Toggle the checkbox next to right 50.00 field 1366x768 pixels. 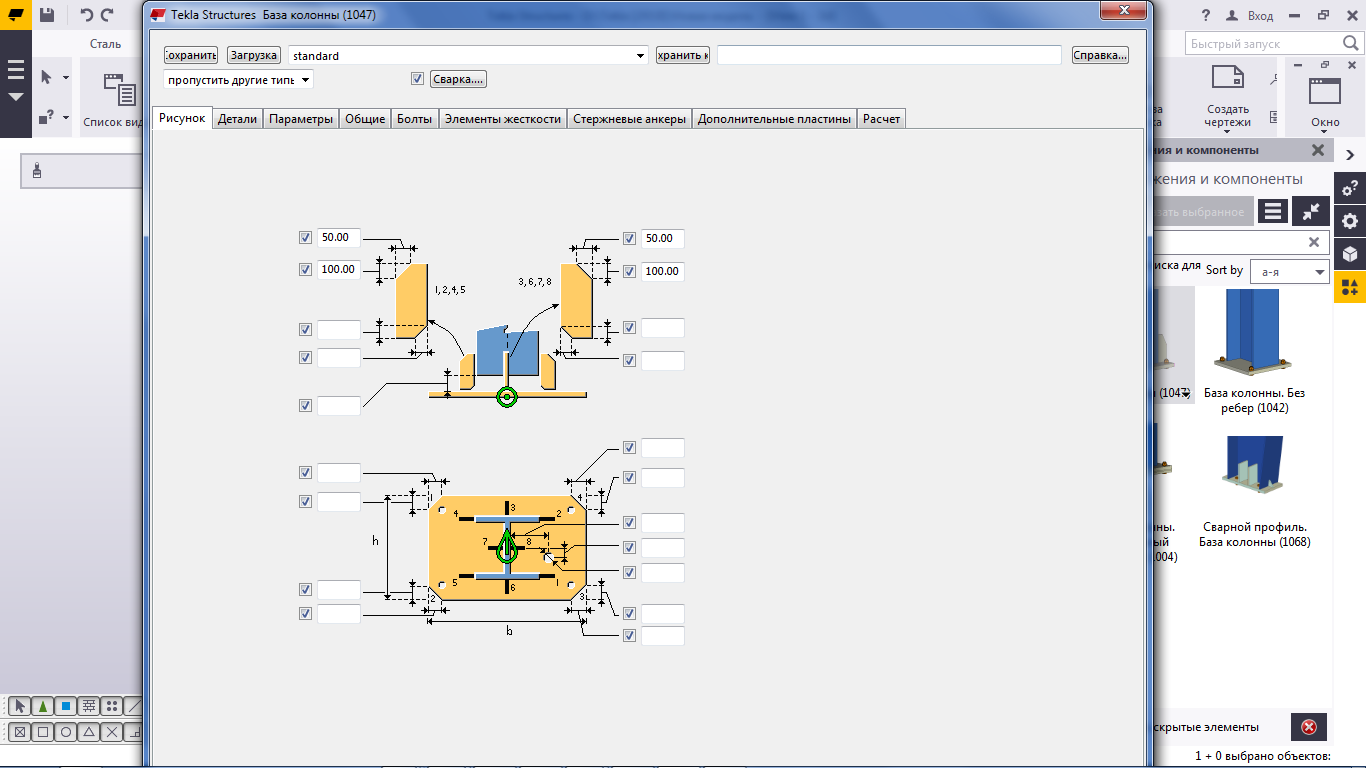point(630,239)
